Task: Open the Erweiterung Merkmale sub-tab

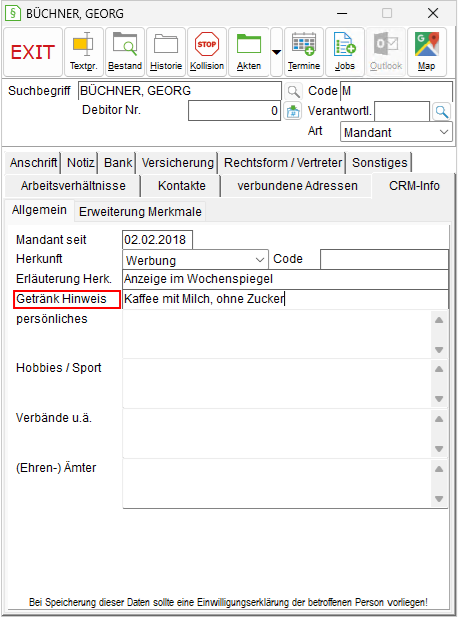Action: pyautogui.click(x=140, y=212)
